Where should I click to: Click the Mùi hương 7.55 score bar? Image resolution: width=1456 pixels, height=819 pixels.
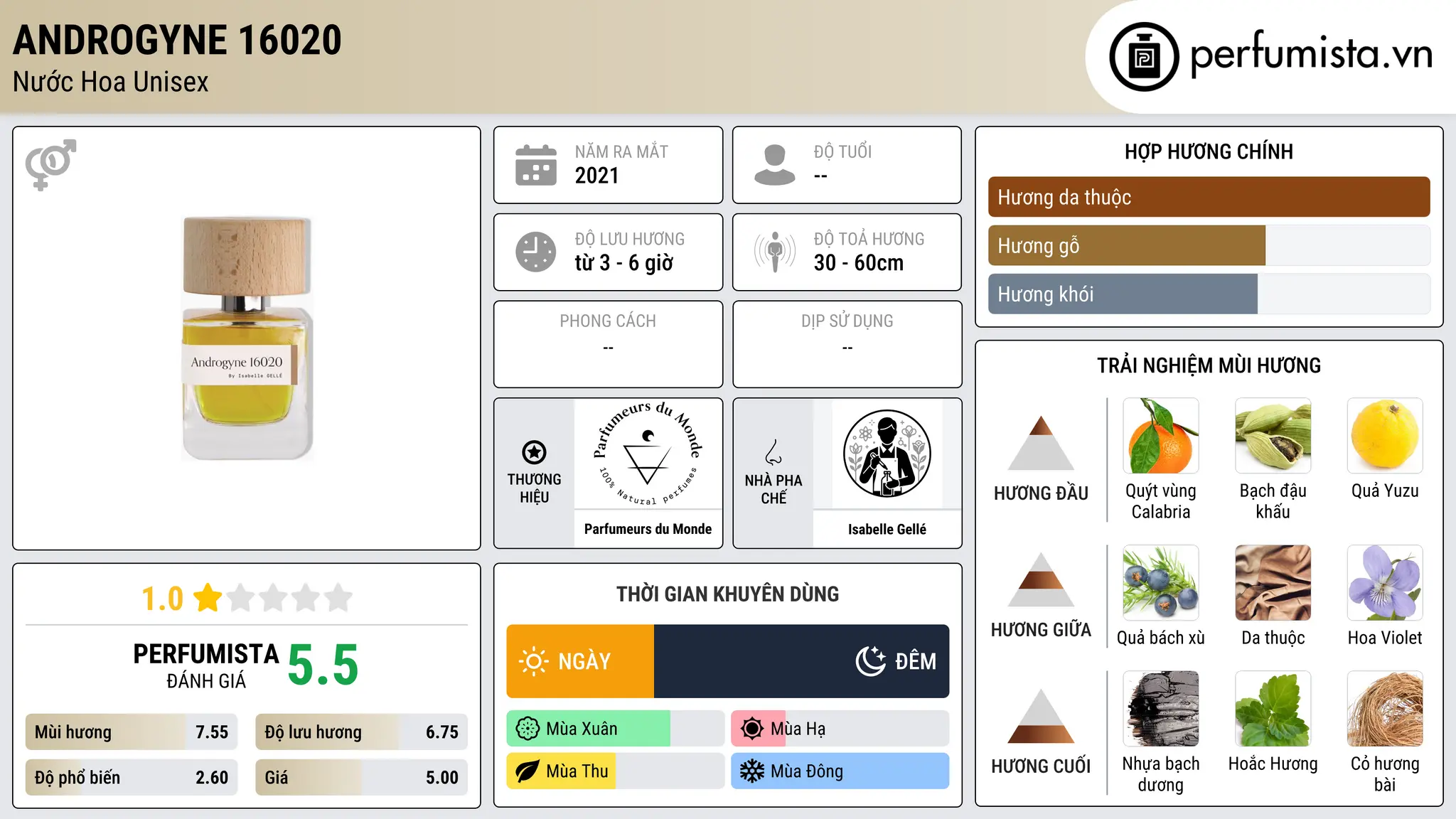click(x=132, y=732)
